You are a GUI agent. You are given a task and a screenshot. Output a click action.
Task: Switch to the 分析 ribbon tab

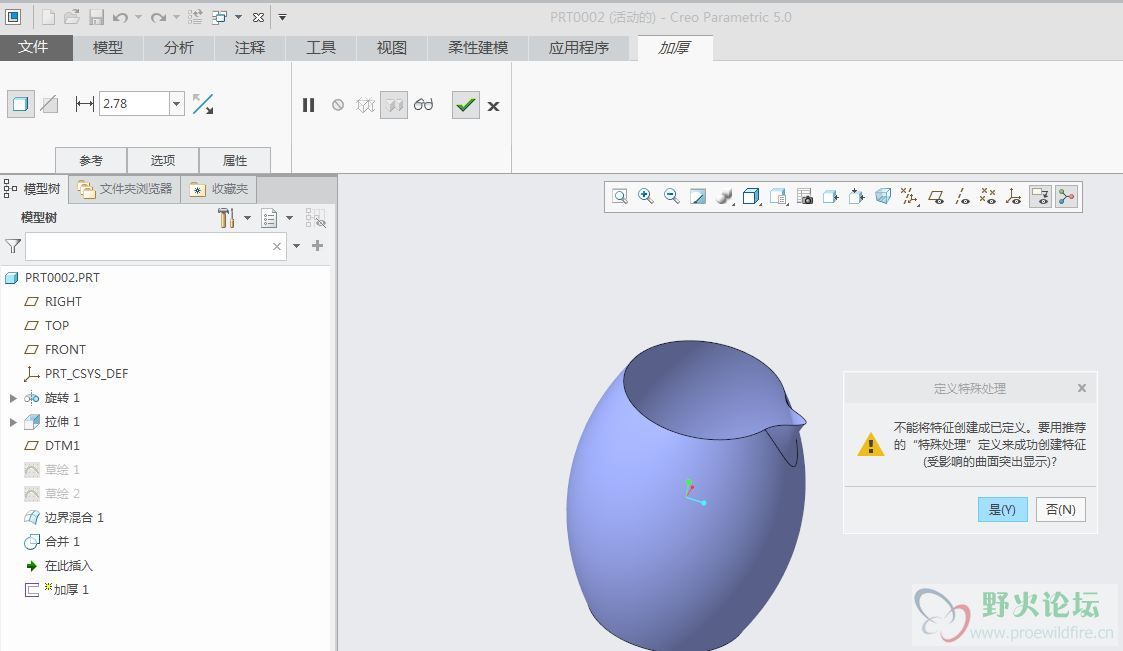(179, 47)
